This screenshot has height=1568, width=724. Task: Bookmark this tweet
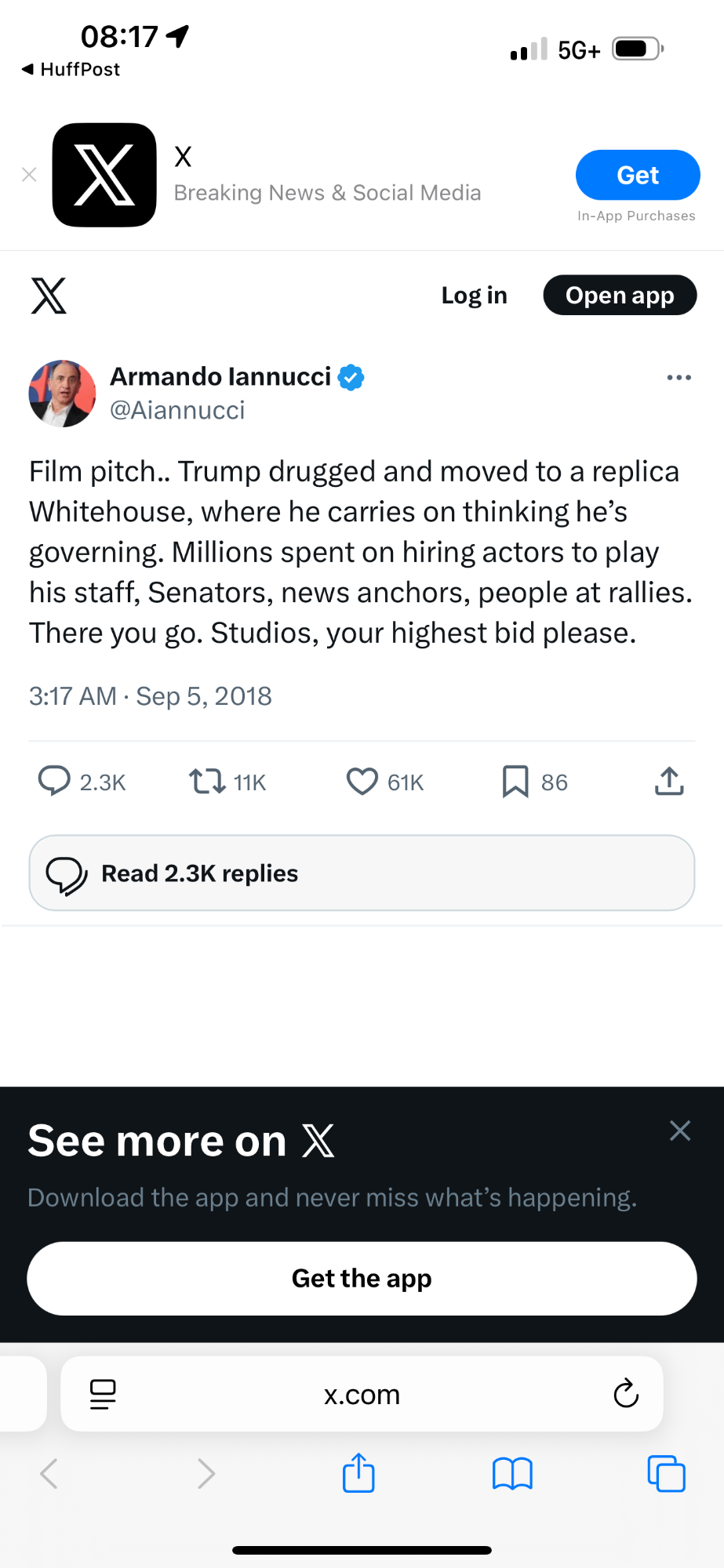click(515, 781)
